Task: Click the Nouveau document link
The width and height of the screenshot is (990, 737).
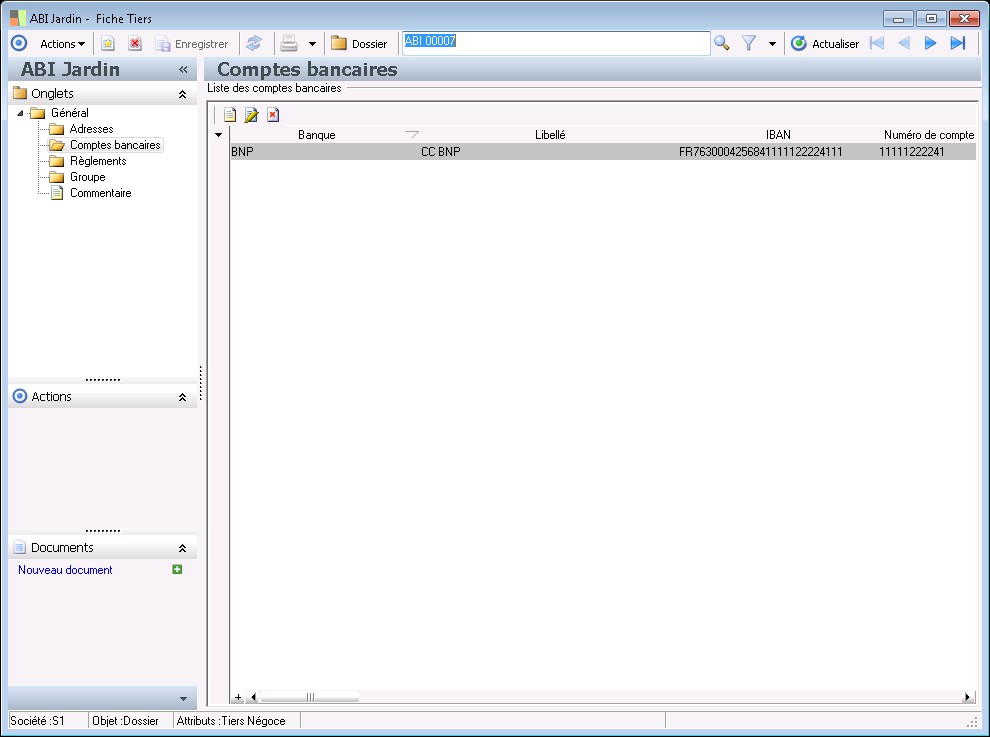Action: point(65,570)
